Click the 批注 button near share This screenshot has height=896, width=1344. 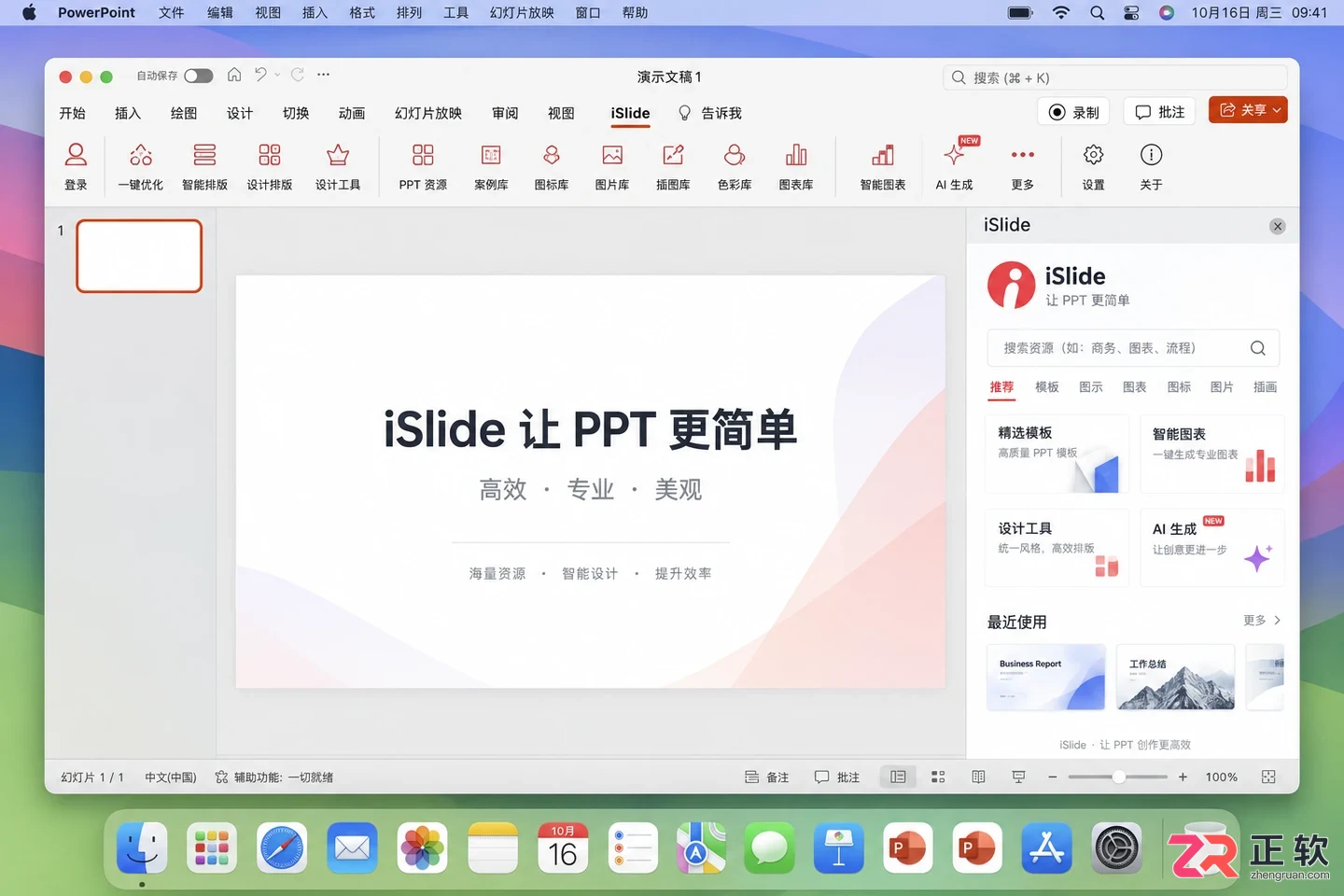[x=1160, y=112]
